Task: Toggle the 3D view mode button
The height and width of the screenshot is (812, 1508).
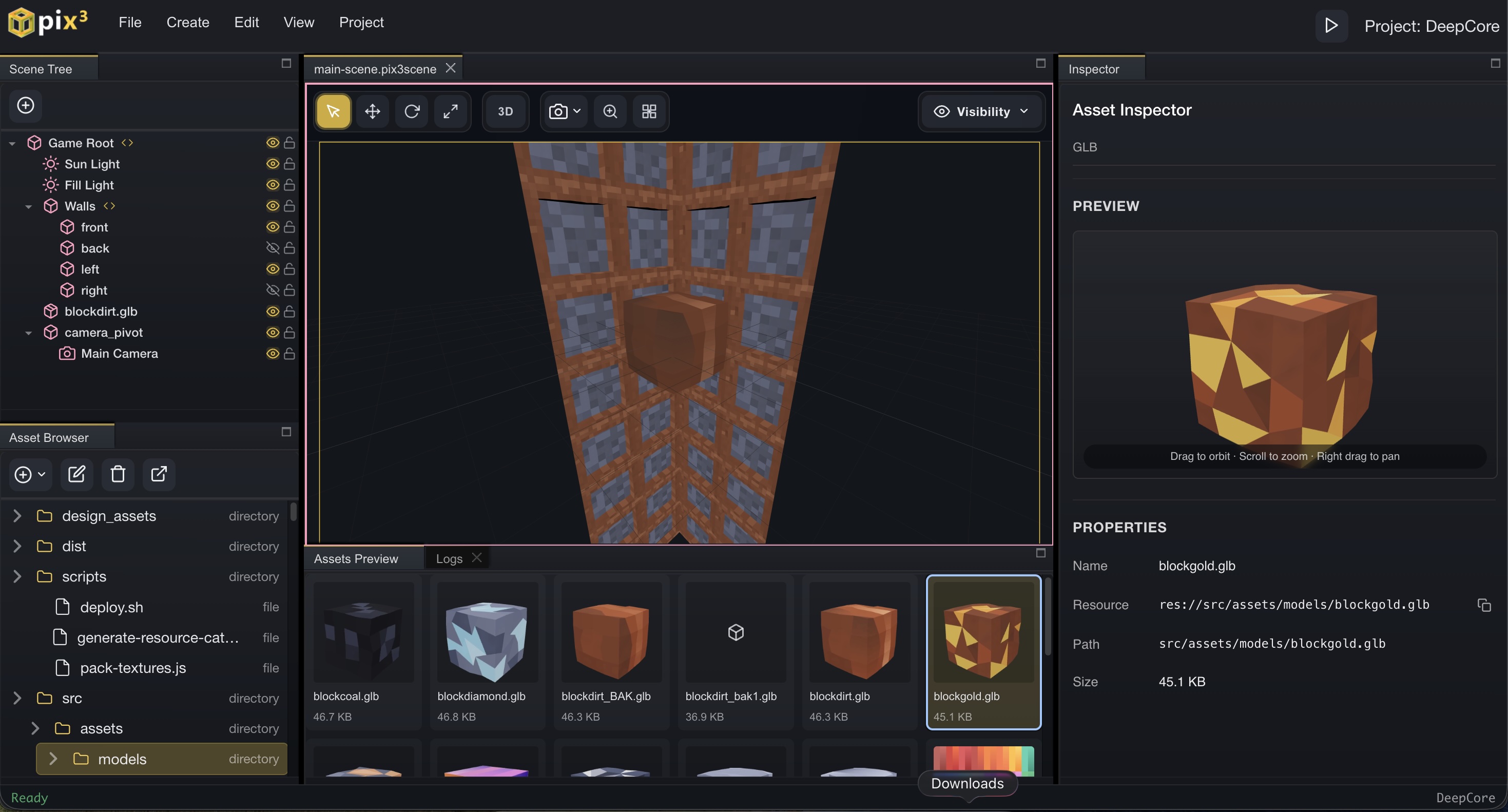Action: point(505,111)
